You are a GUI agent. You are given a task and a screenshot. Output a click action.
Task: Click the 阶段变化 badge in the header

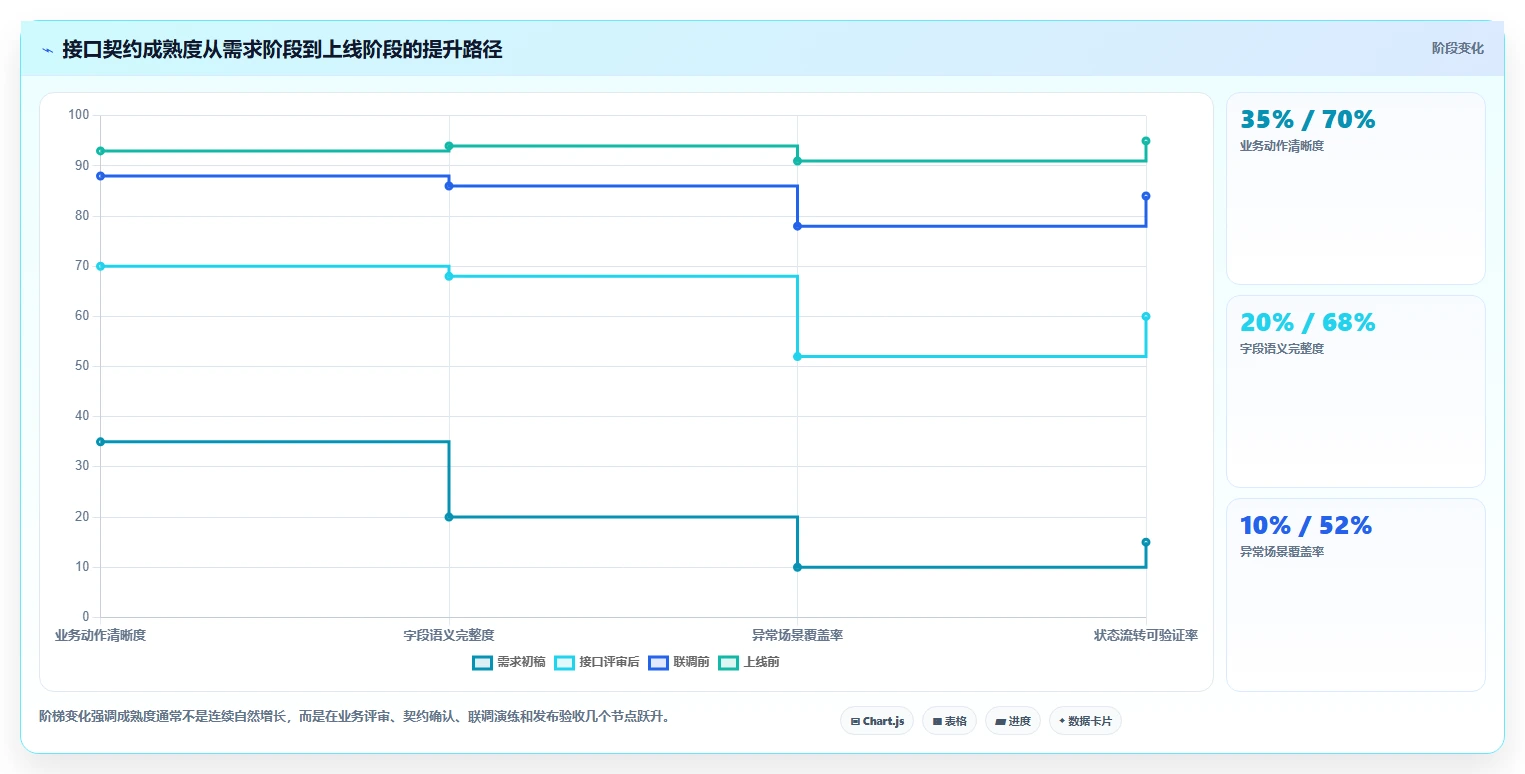pos(1457,48)
